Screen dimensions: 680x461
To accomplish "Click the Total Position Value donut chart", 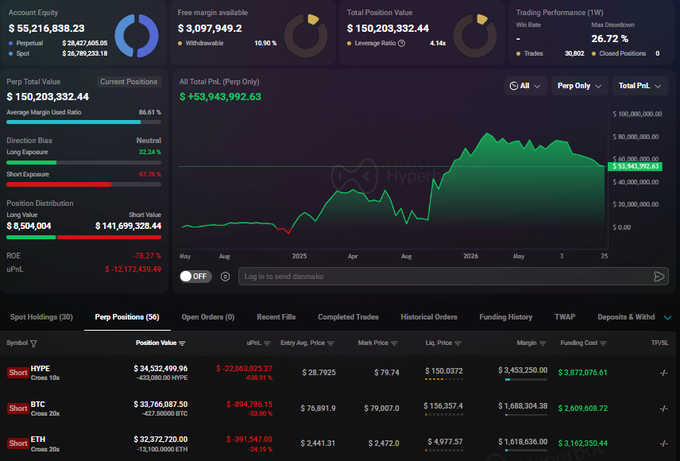I will (x=475, y=36).
